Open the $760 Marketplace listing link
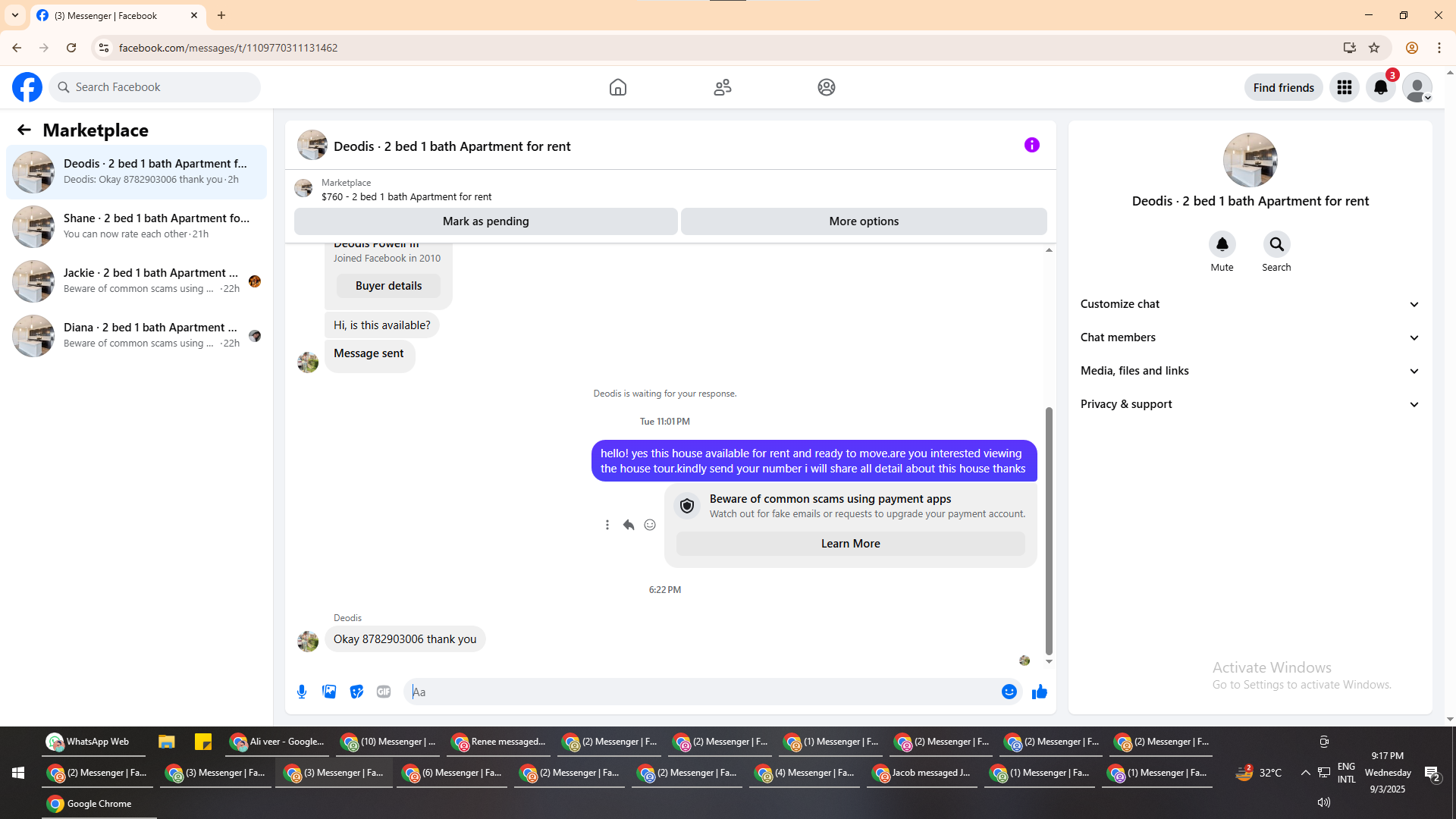Screen dimensions: 1456x819 coord(406,197)
